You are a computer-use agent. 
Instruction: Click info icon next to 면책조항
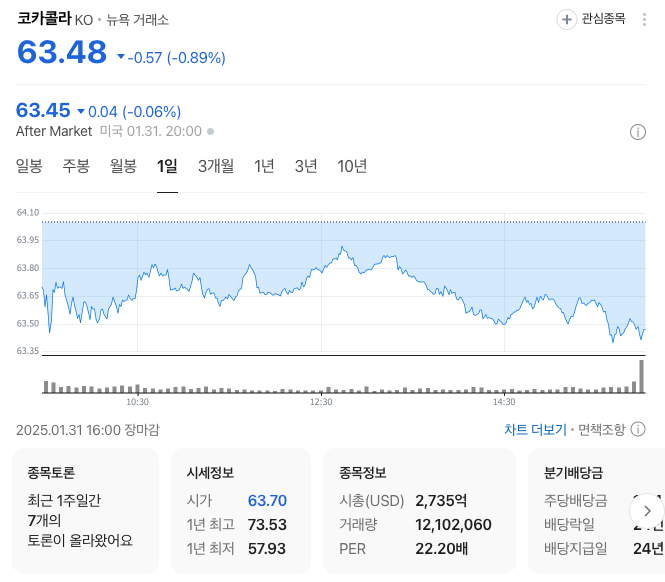pyautogui.click(x=638, y=429)
